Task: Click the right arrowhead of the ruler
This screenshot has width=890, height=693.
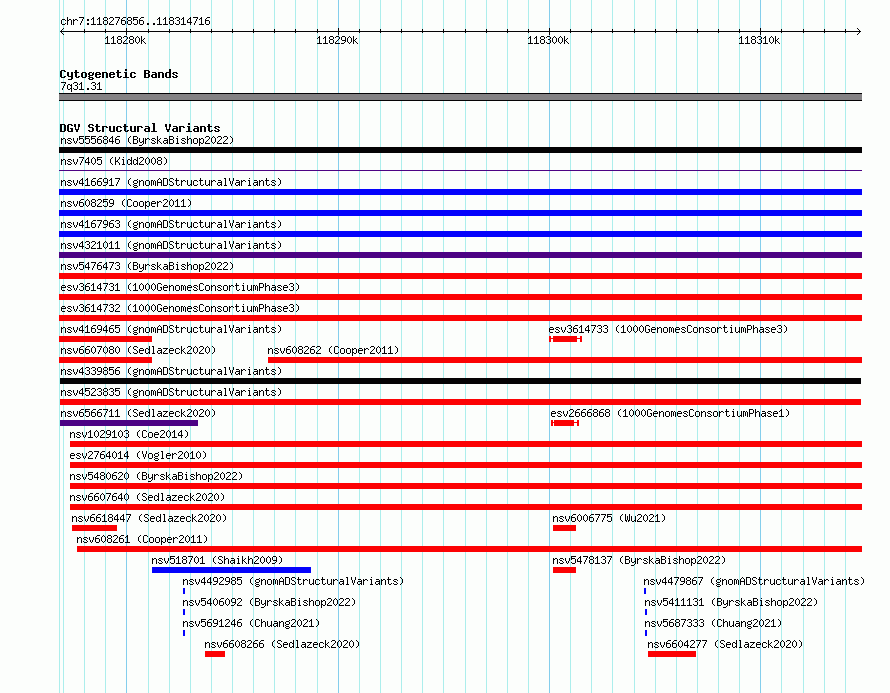Action: tap(859, 31)
